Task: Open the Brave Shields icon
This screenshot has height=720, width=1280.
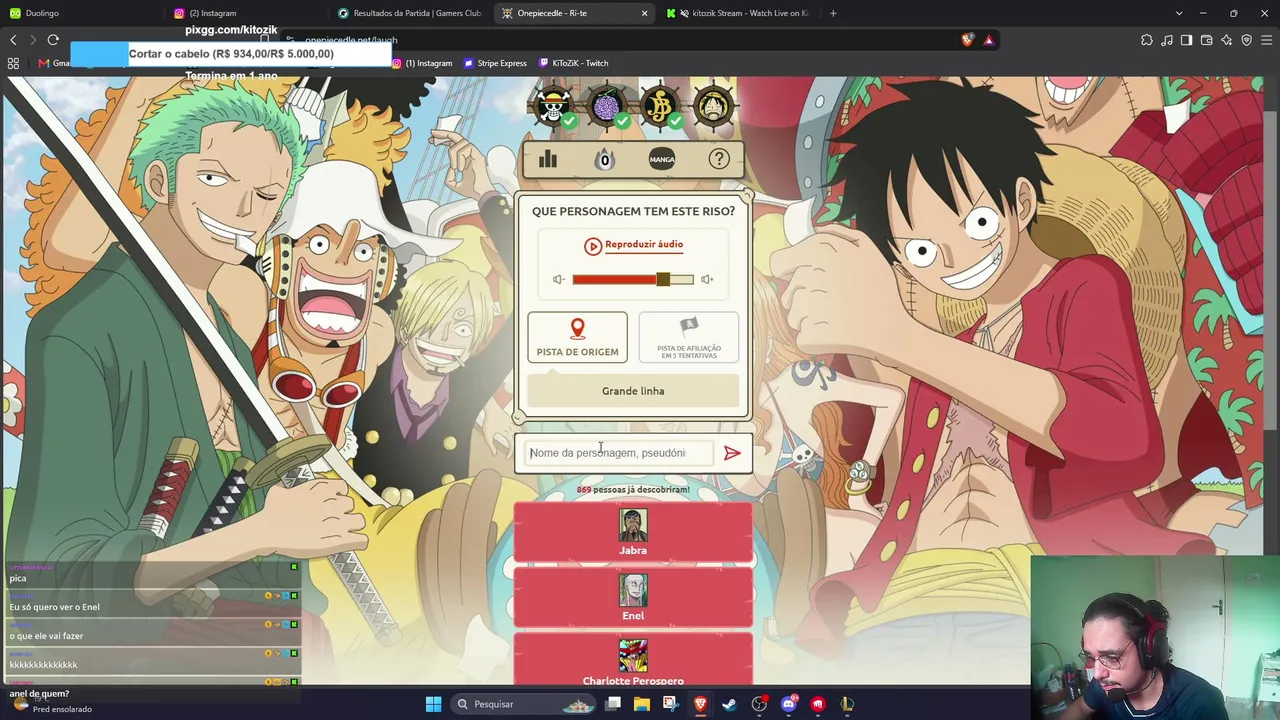Action: click(967, 40)
